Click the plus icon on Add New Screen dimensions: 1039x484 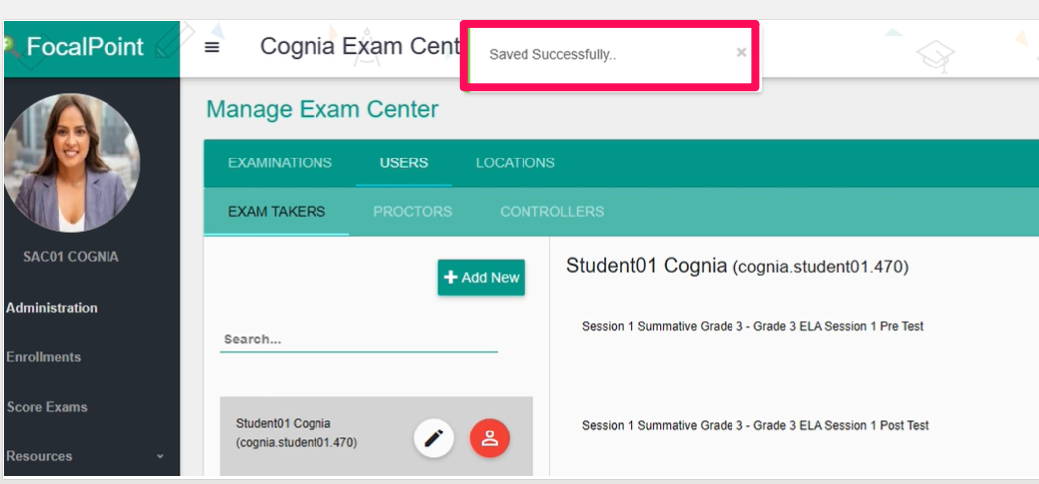pos(451,277)
